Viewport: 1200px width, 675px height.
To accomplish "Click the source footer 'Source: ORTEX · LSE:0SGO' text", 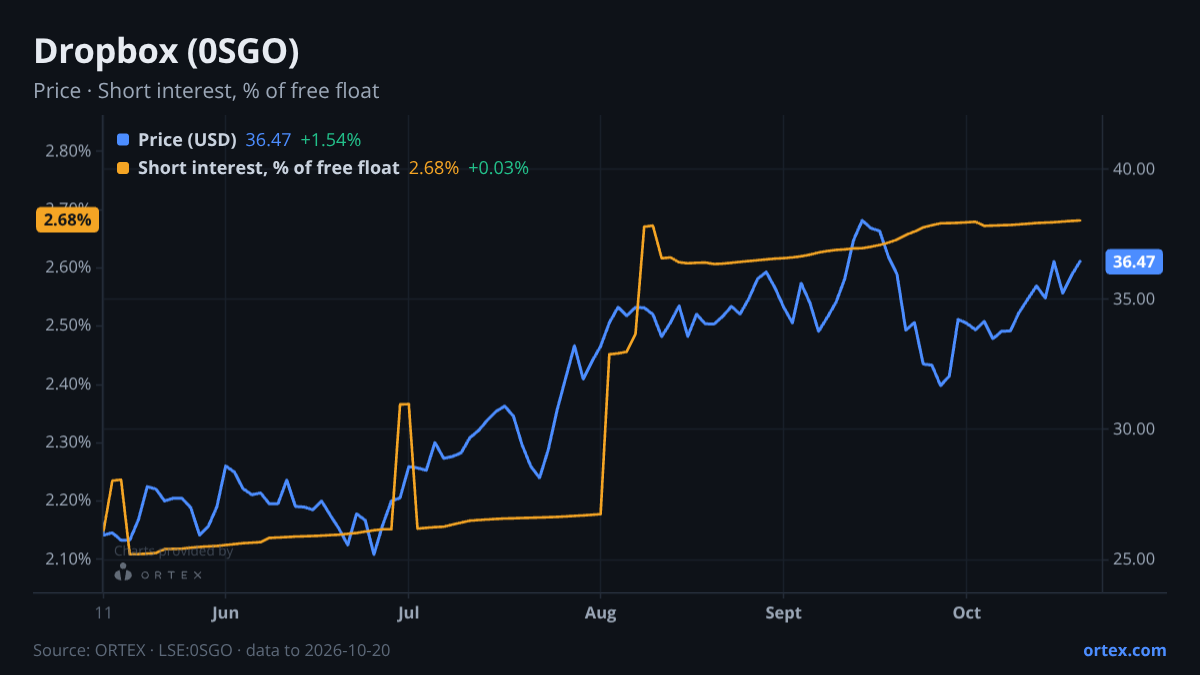I will point(134,650).
